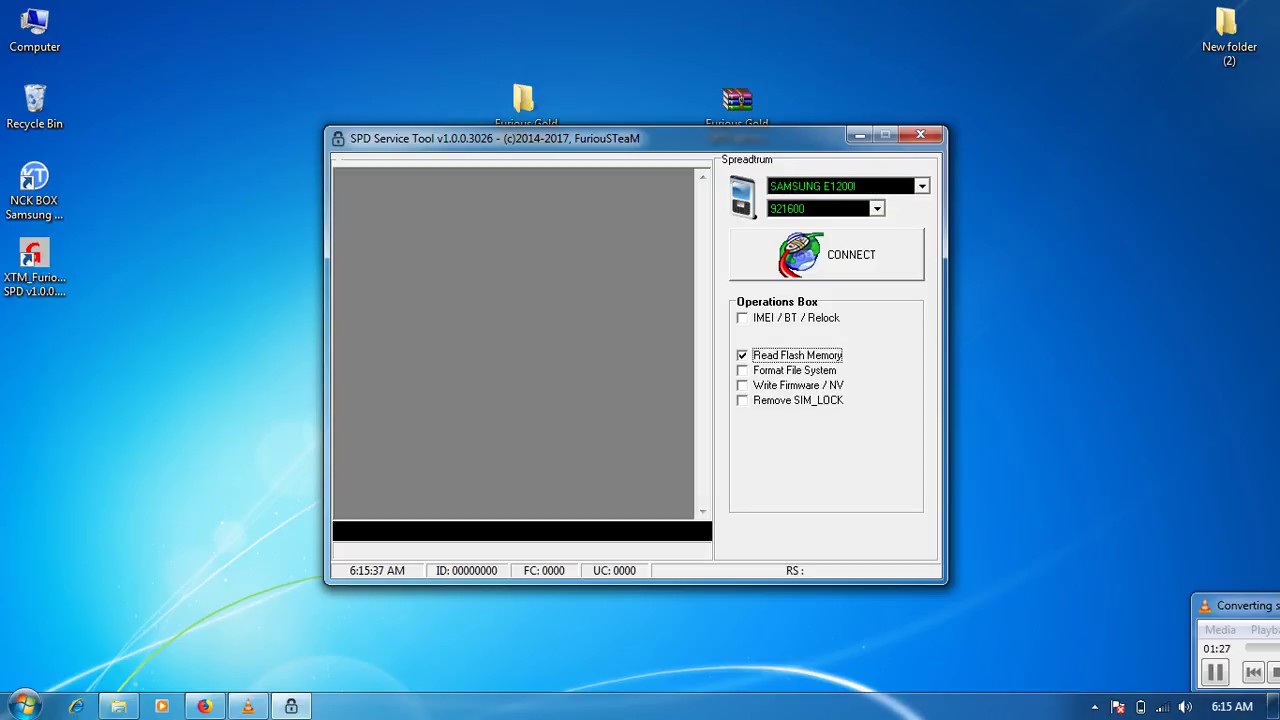Select XTM_Furio SPD desktop shortcut
1280x720 pixels.
coord(34,268)
